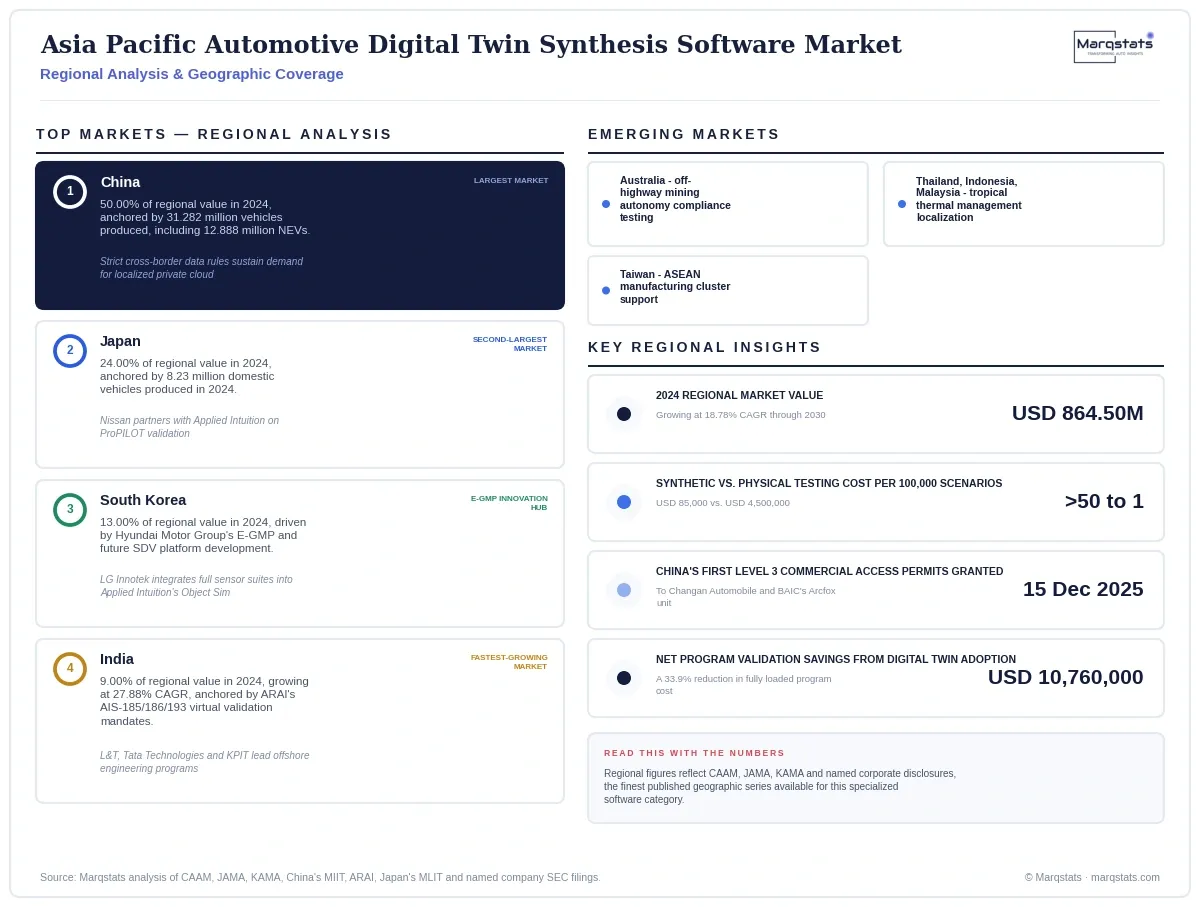
Task: Open the marqstats.com footer link
Action: tap(1125, 878)
